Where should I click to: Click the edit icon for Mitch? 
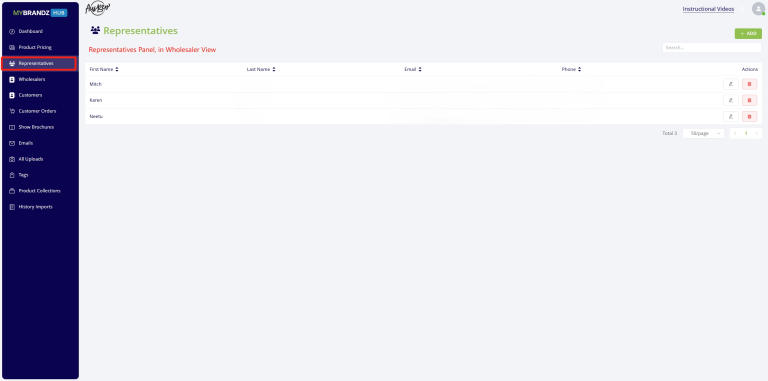tap(730, 84)
